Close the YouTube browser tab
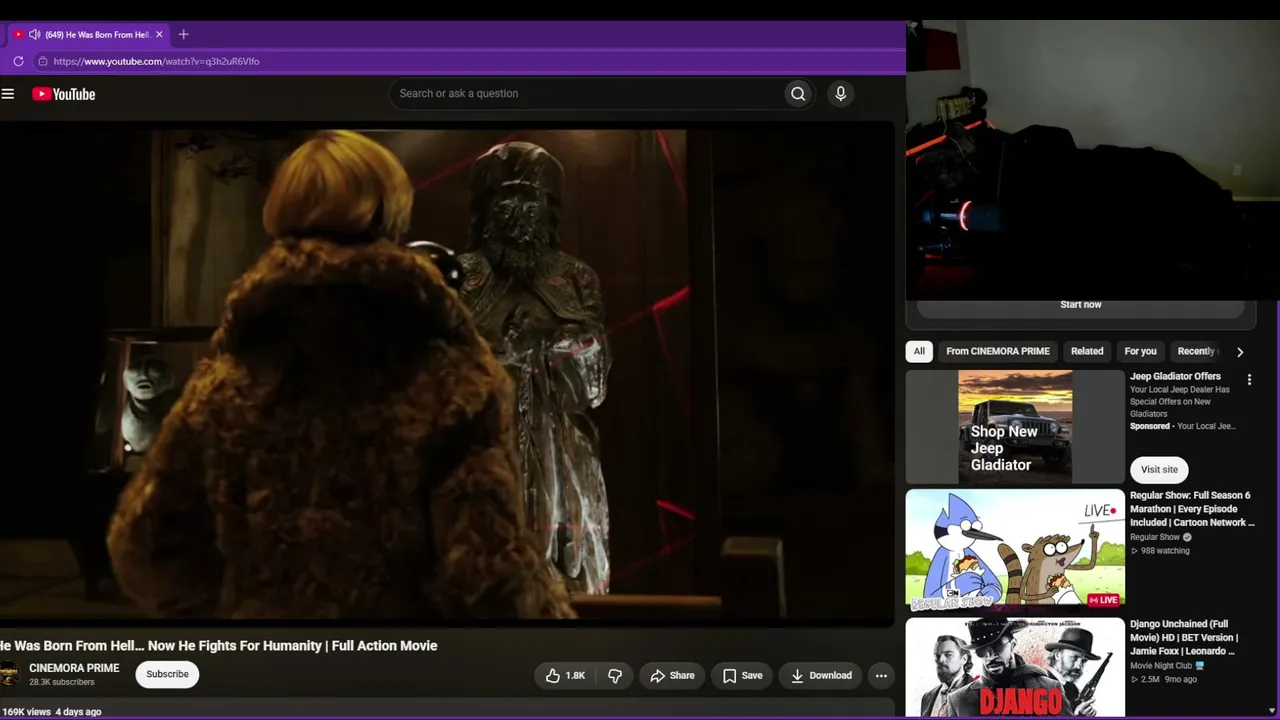 158,34
